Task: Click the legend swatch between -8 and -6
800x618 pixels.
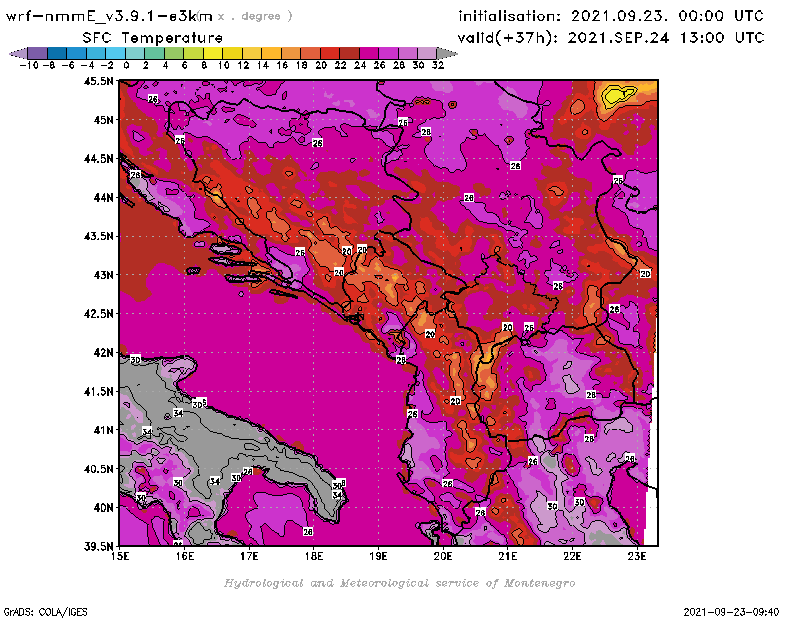Action: [57, 53]
